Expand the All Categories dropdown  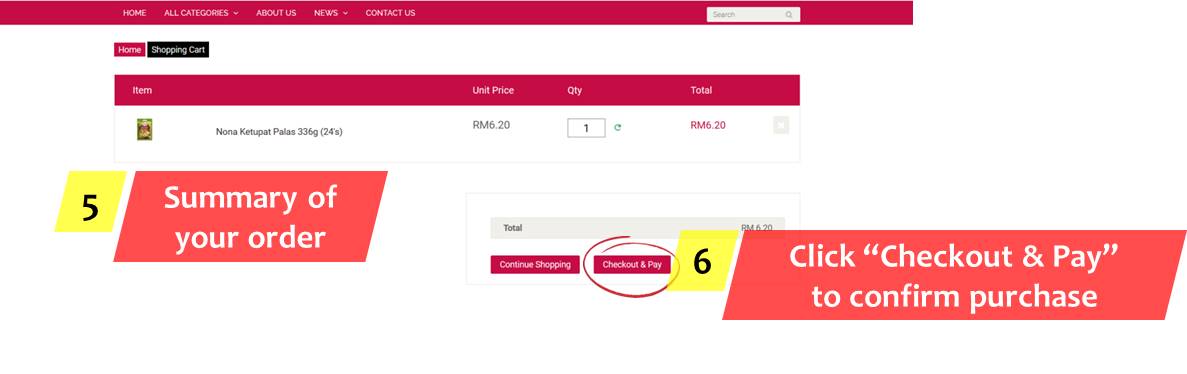click(x=201, y=13)
